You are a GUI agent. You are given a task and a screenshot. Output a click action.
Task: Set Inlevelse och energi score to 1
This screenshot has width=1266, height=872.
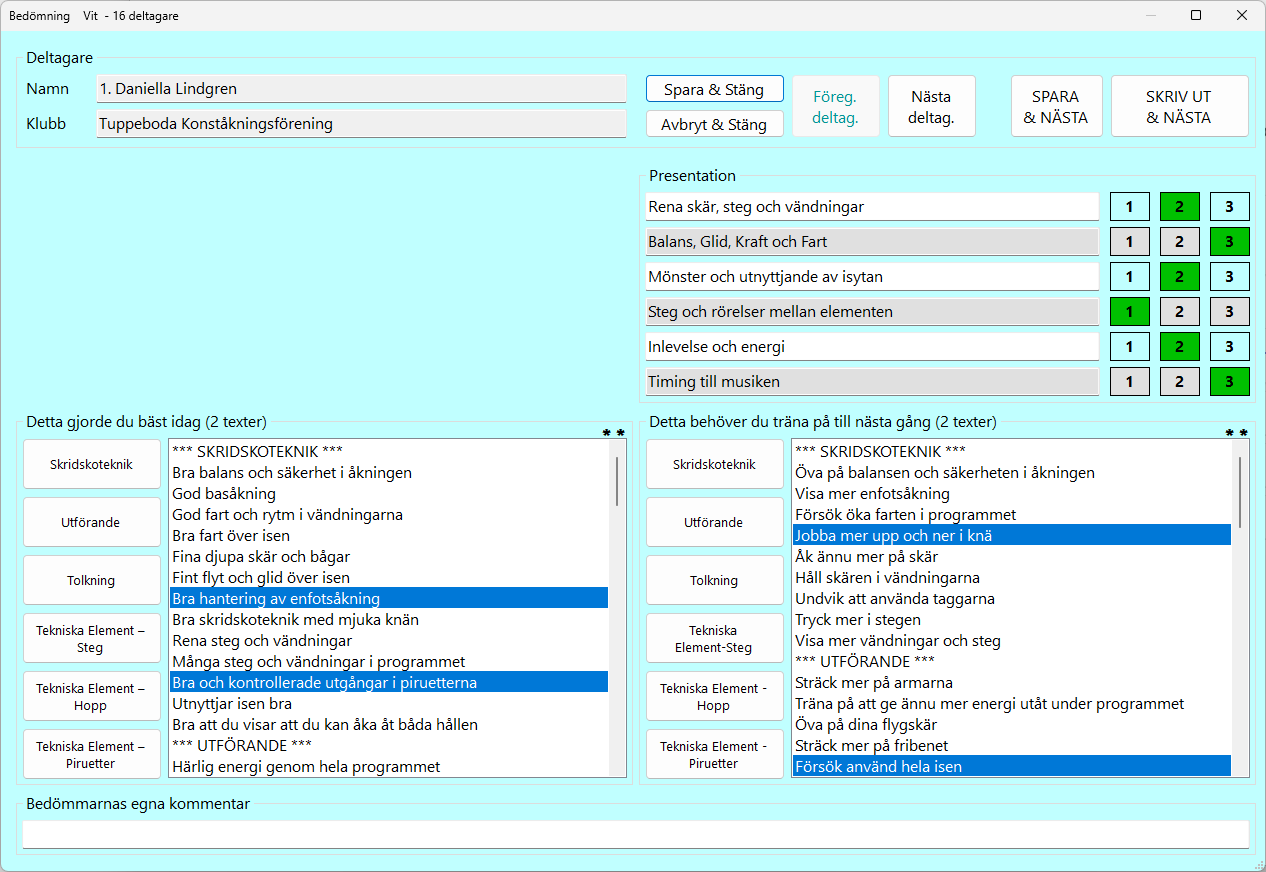point(1130,347)
